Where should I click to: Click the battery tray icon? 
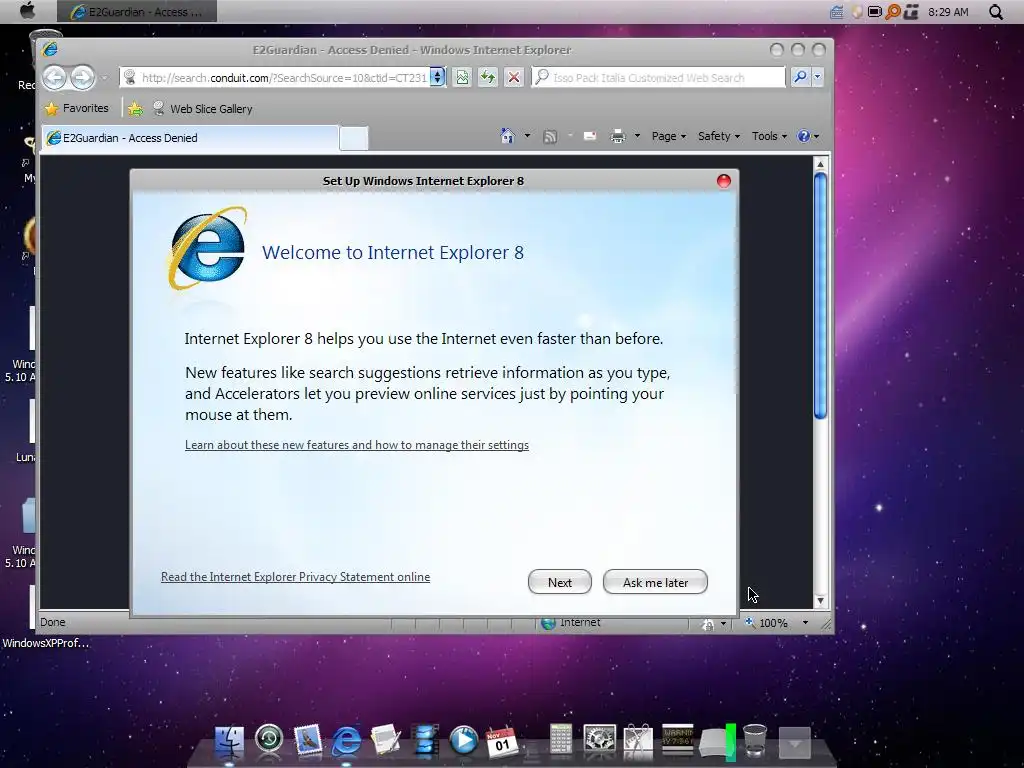(x=874, y=12)
